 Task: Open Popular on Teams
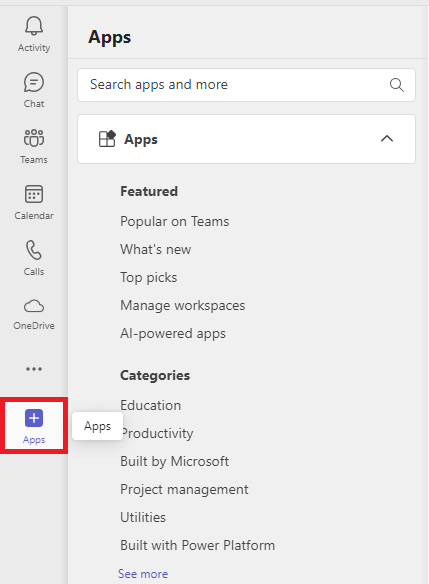tap(174, 222)
